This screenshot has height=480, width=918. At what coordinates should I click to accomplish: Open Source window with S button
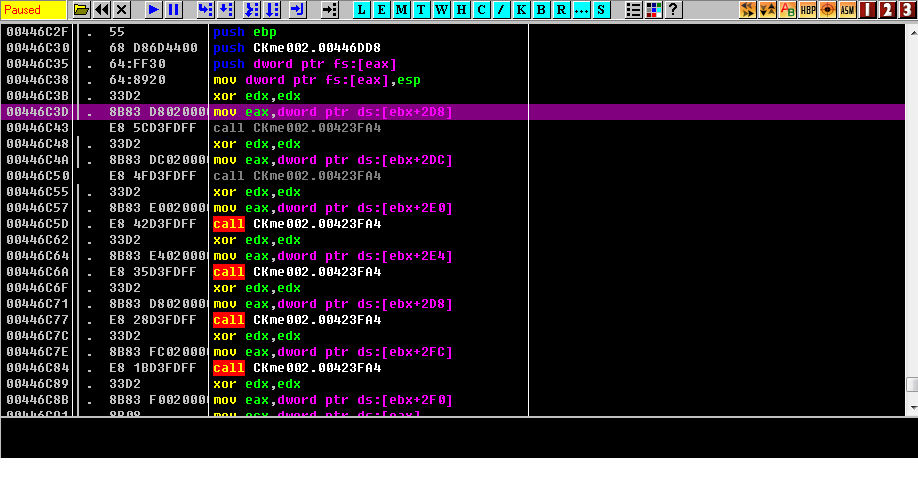(601, 9)
